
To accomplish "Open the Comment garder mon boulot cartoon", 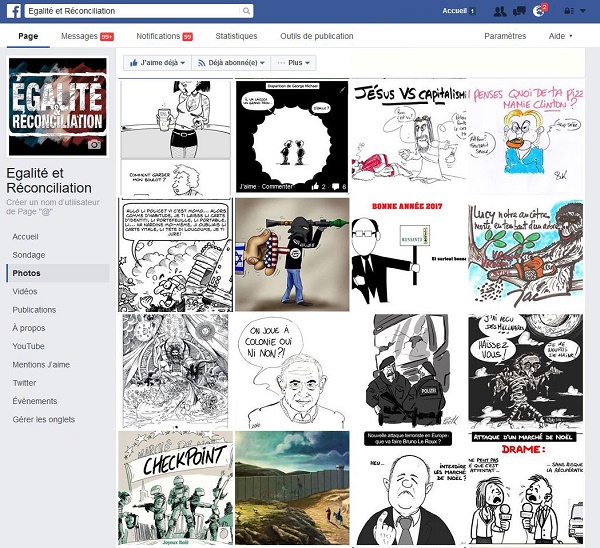I will pos(176,178).
